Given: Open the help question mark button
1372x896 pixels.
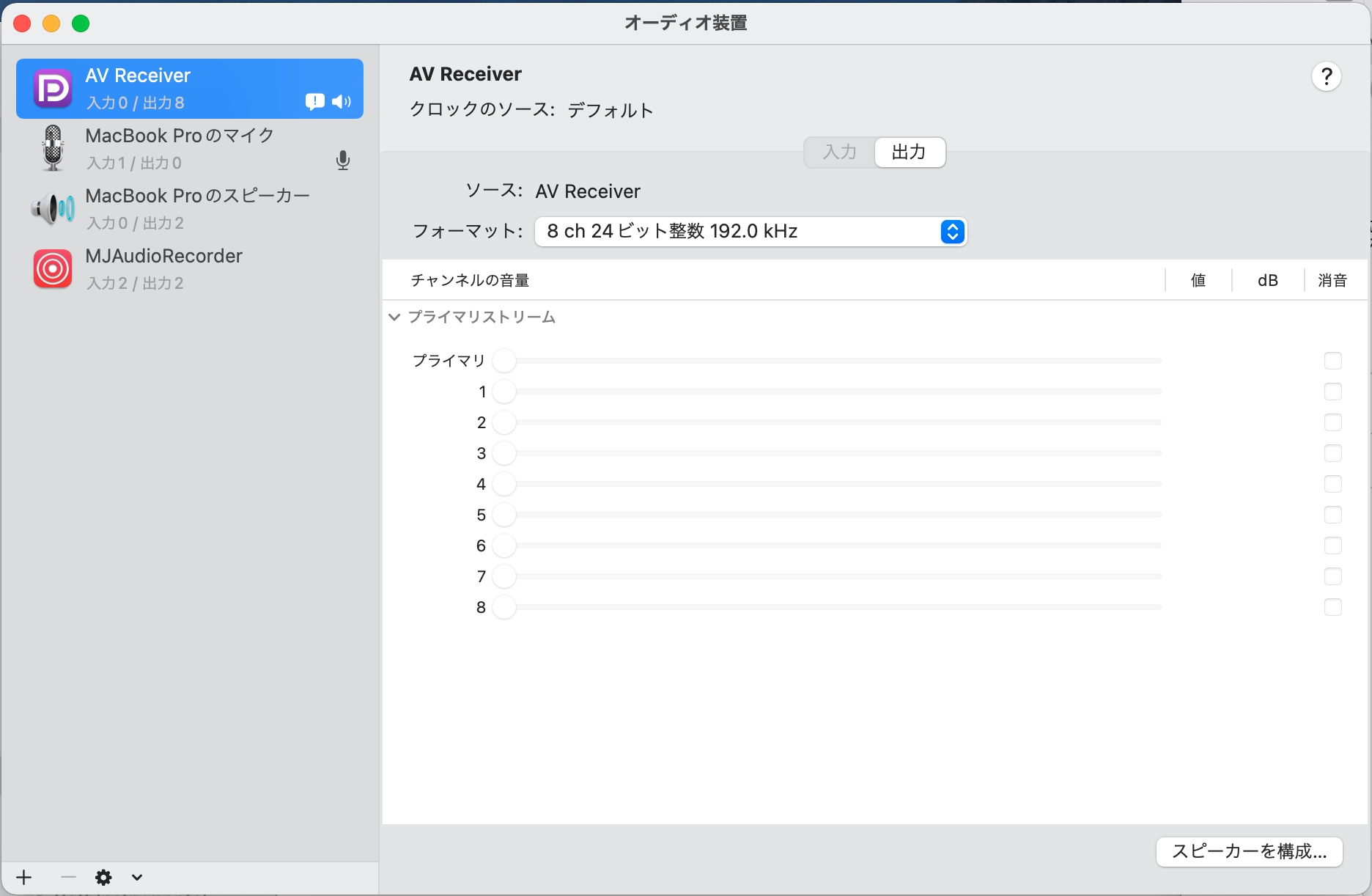Looking at the screenshot, I should point(1326,76).
